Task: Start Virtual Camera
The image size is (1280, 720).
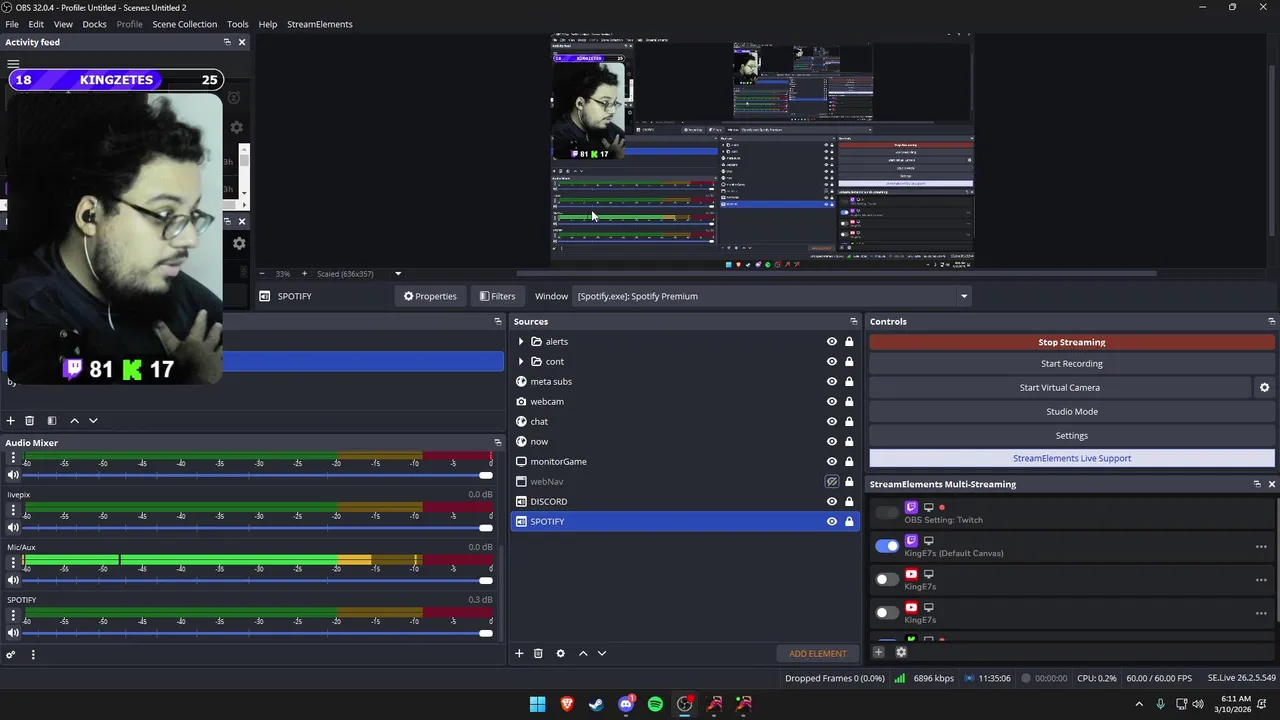Action: [1060, 388]
